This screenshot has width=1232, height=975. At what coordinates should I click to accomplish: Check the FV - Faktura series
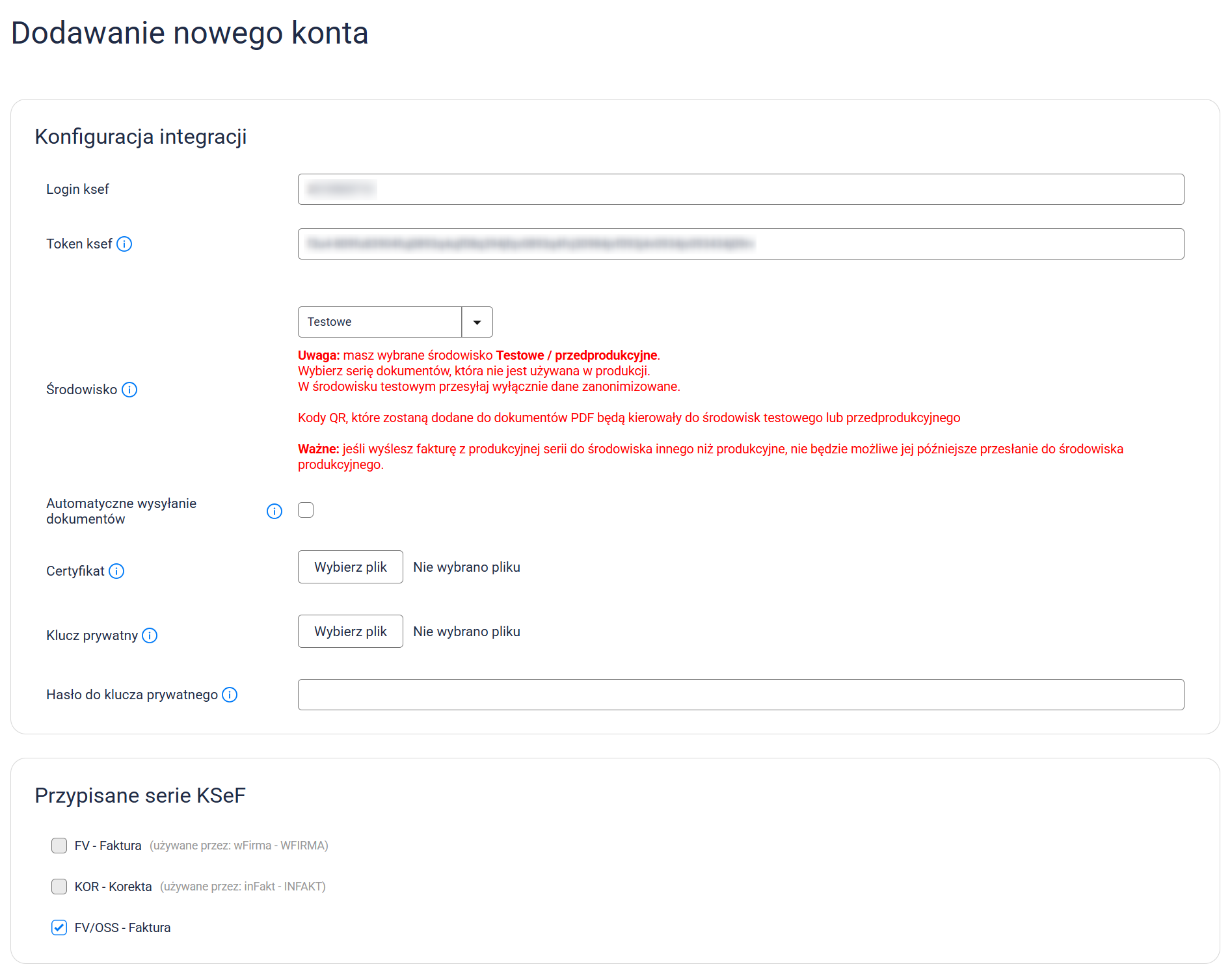click(x=59, y=846)
